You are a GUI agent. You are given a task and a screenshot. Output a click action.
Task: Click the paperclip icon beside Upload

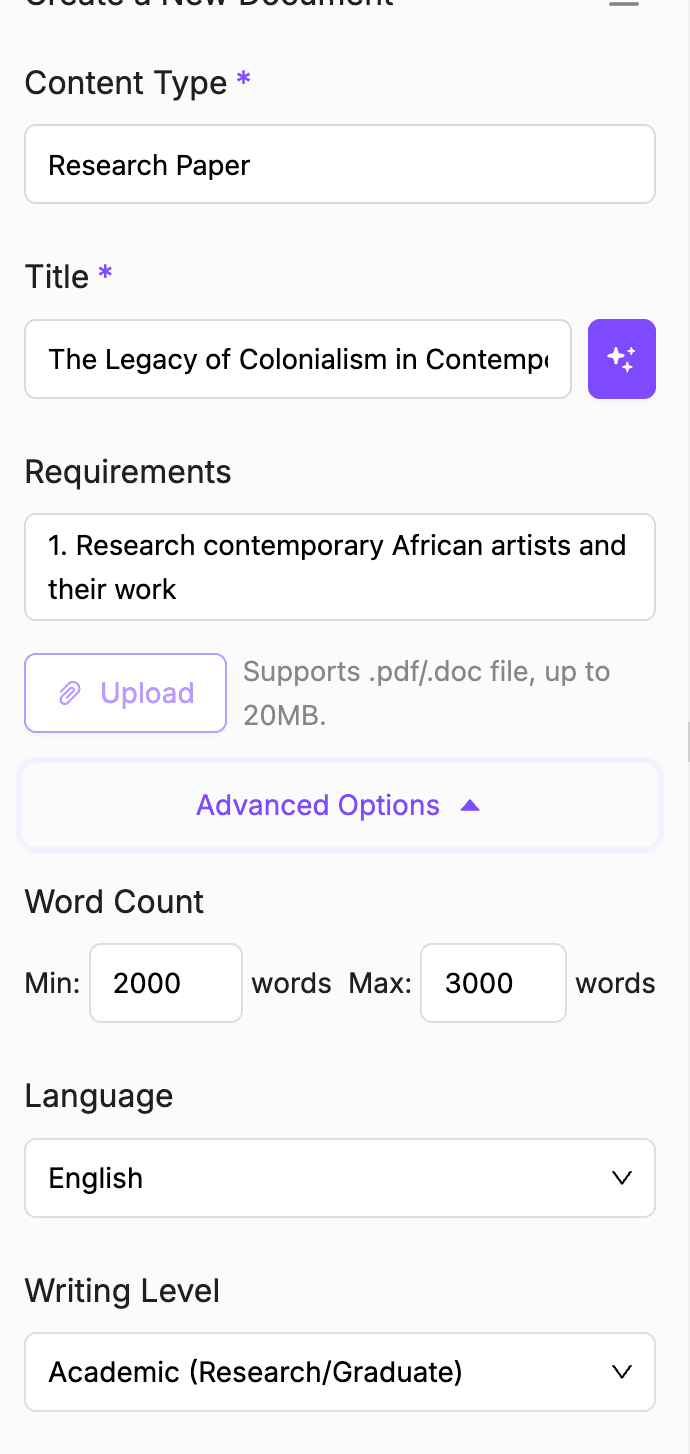(70, 693)
